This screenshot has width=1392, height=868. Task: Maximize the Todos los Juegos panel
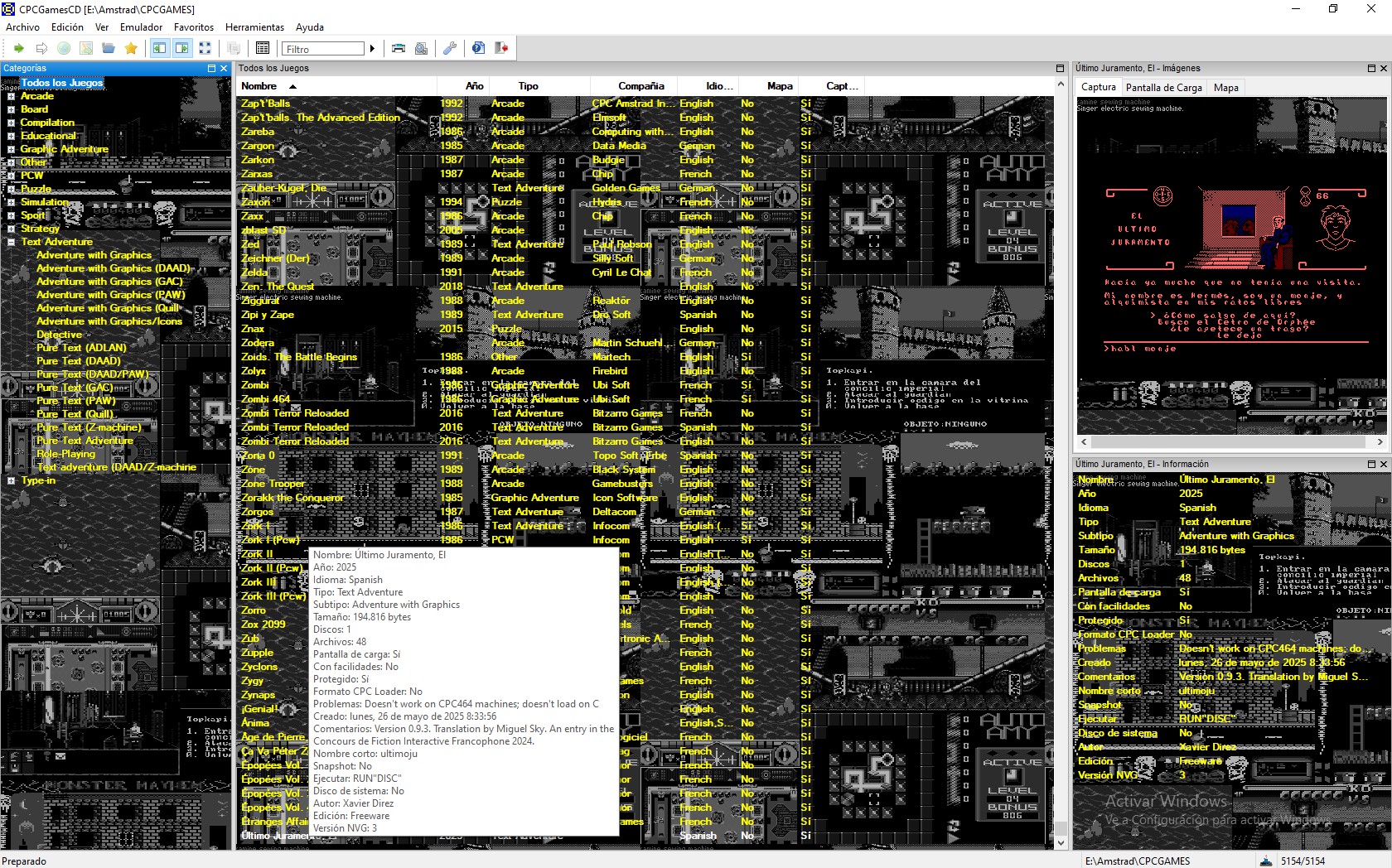click(x=1060, y=69)
